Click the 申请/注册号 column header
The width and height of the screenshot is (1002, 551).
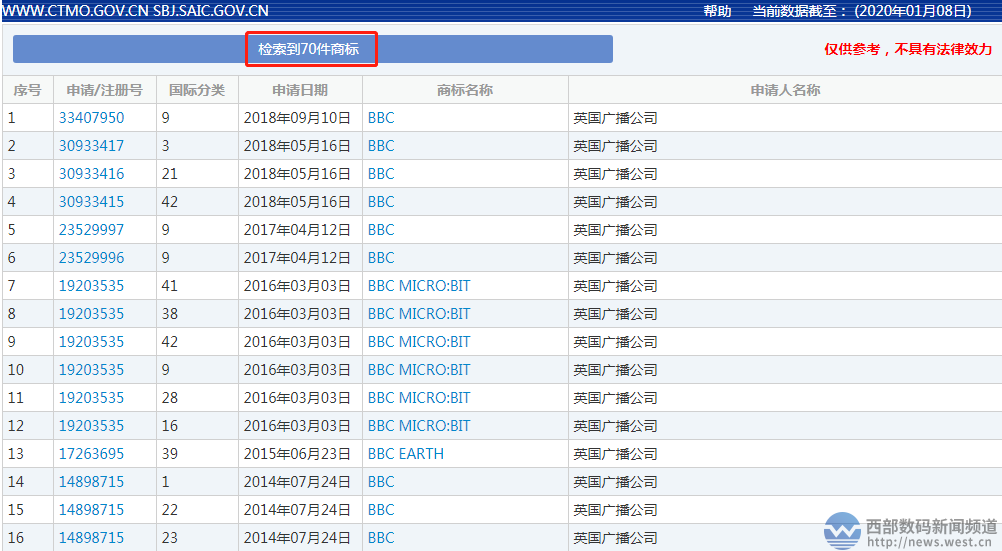click(104, 90)
